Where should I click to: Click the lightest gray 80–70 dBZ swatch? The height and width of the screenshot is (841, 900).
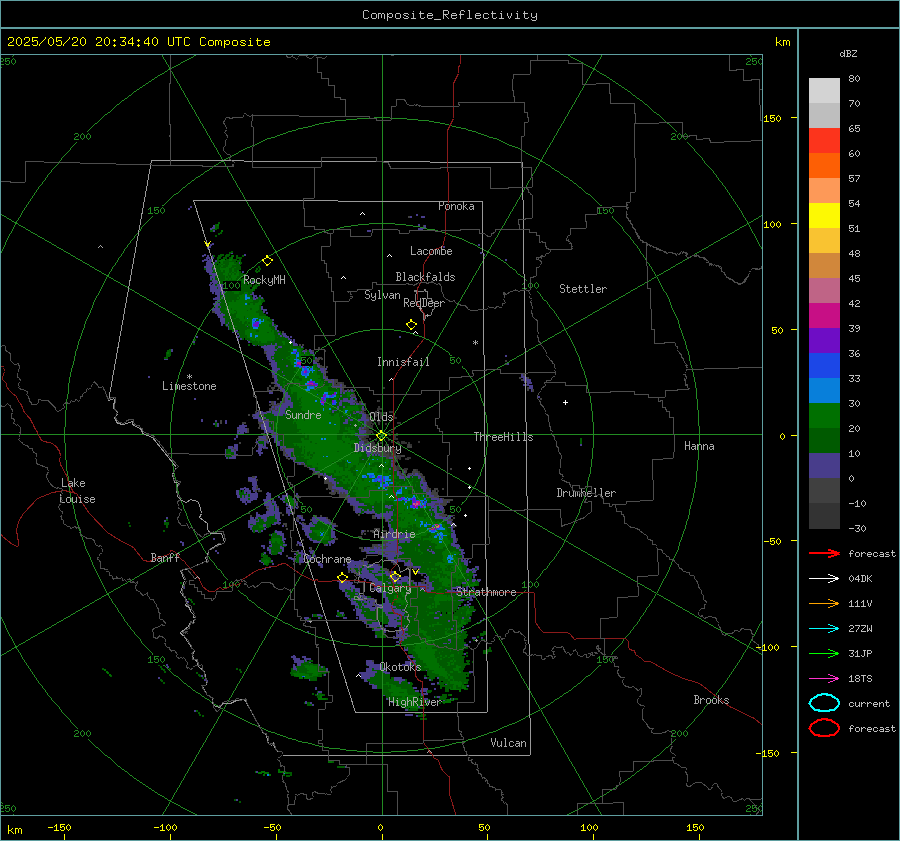tap(824, 90)
